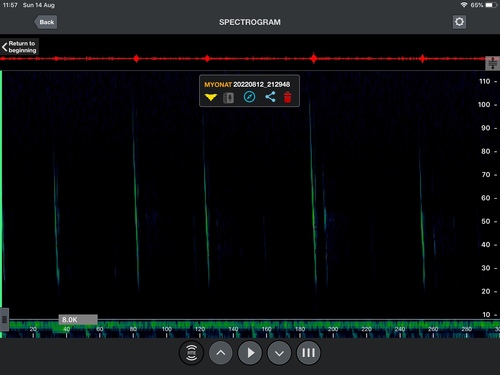This screenshot has width=500, height=375.
Task: Click the 100 kHz frequency label
Action: coord(484,105)
